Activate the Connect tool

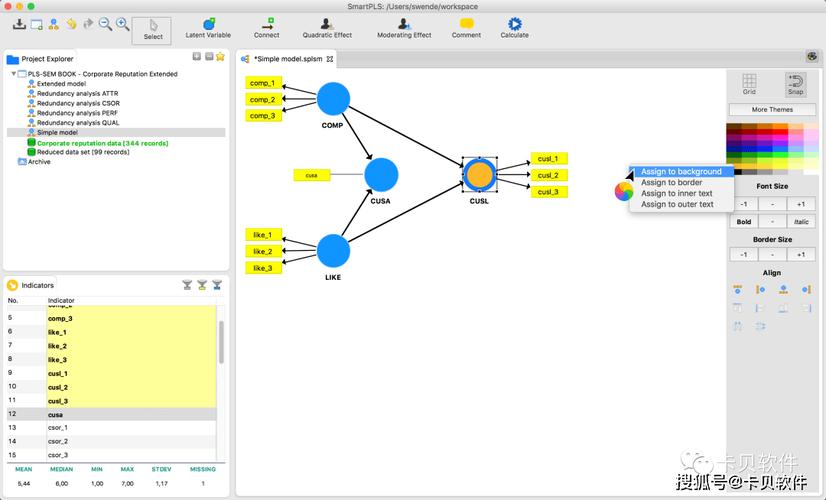(266, 27)
